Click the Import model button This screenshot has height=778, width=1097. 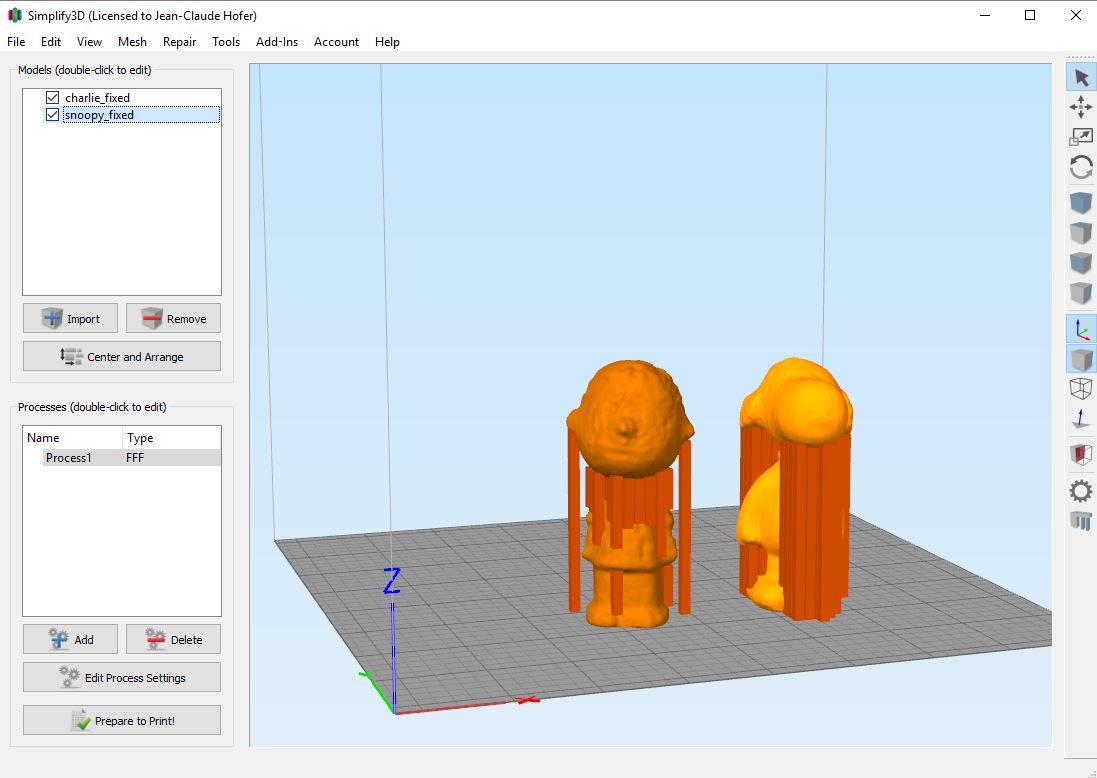pyautogui.click(x=70, y=318)
